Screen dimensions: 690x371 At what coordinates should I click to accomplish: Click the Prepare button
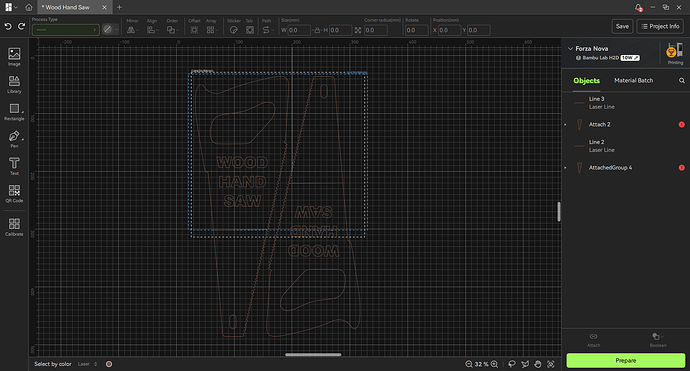pos(626,360)
